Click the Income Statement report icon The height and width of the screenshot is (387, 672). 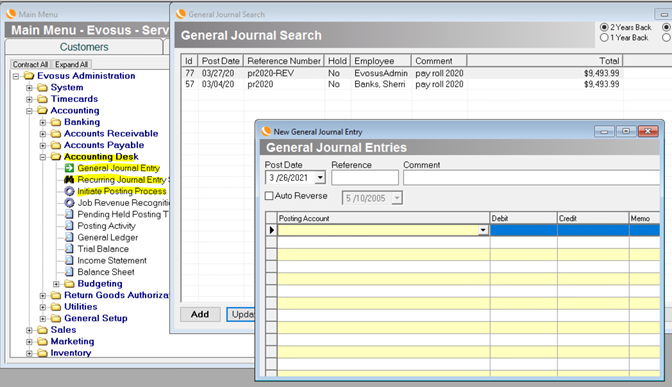point(69,261)
